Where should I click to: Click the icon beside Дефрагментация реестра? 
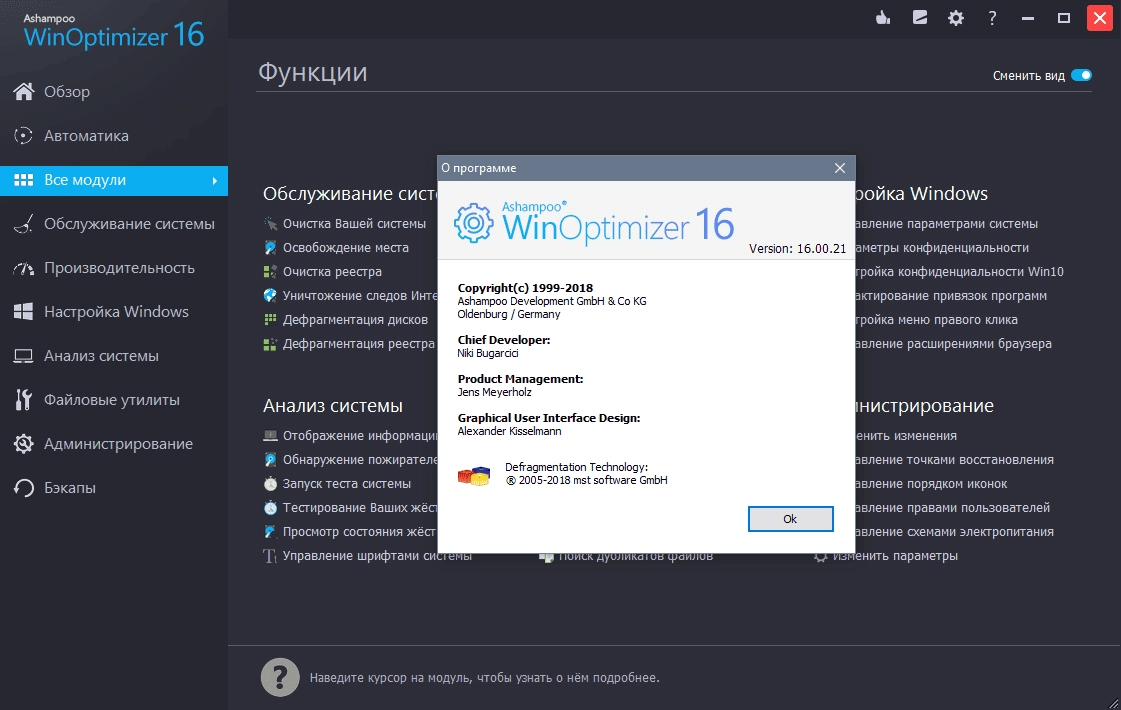(x=270, y=344)
